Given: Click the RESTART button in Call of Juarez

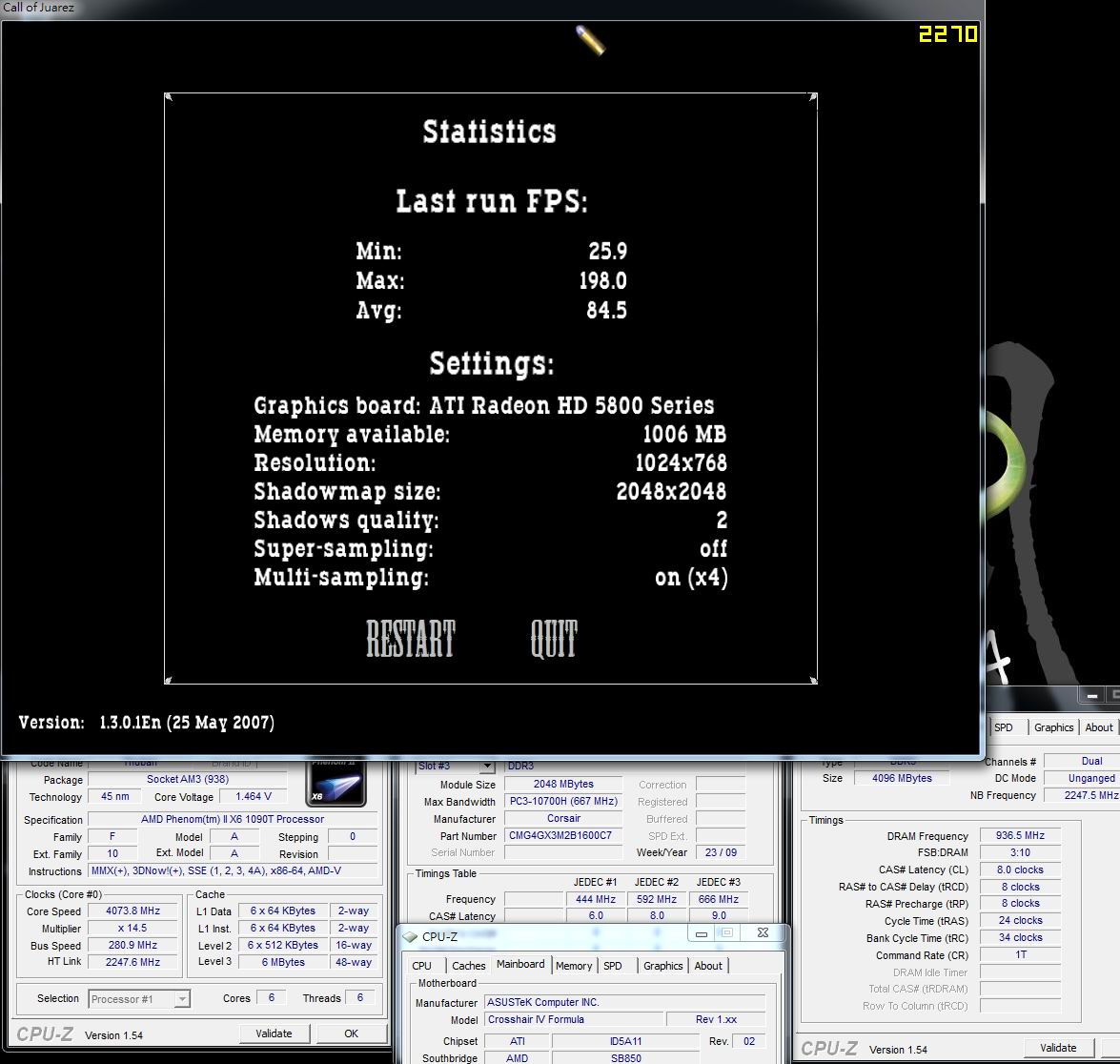Looking at the screenshot, I should point(411,638).
